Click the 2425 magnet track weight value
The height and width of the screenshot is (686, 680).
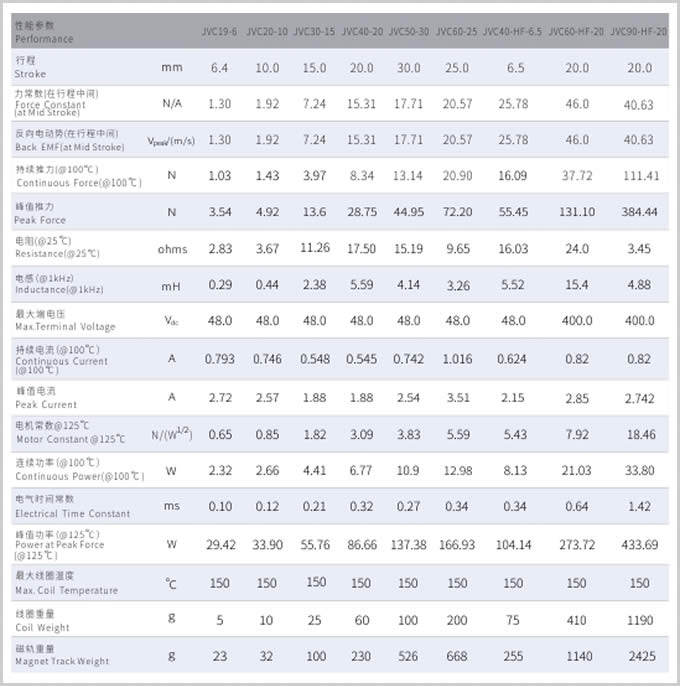click(642, 656)
